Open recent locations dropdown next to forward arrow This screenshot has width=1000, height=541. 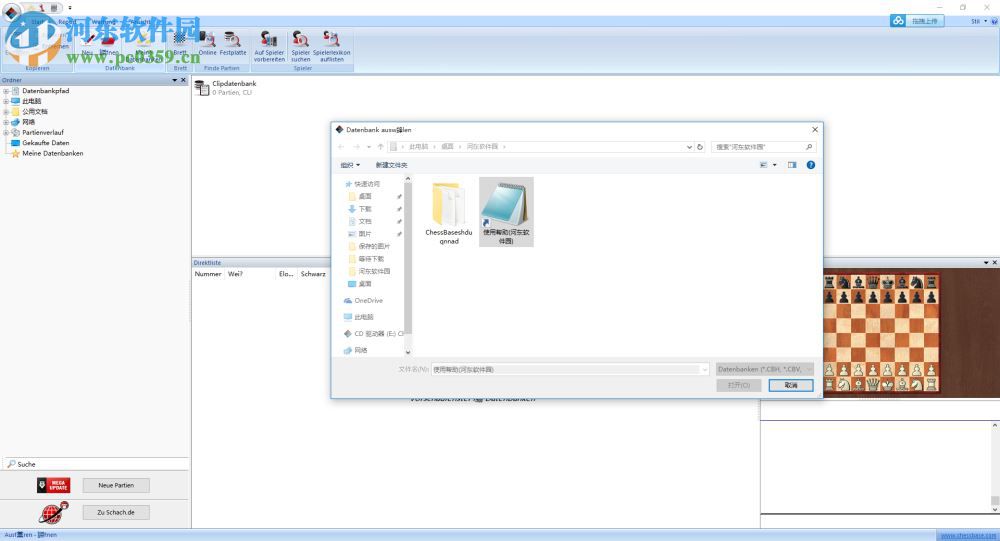click(369, 147)
